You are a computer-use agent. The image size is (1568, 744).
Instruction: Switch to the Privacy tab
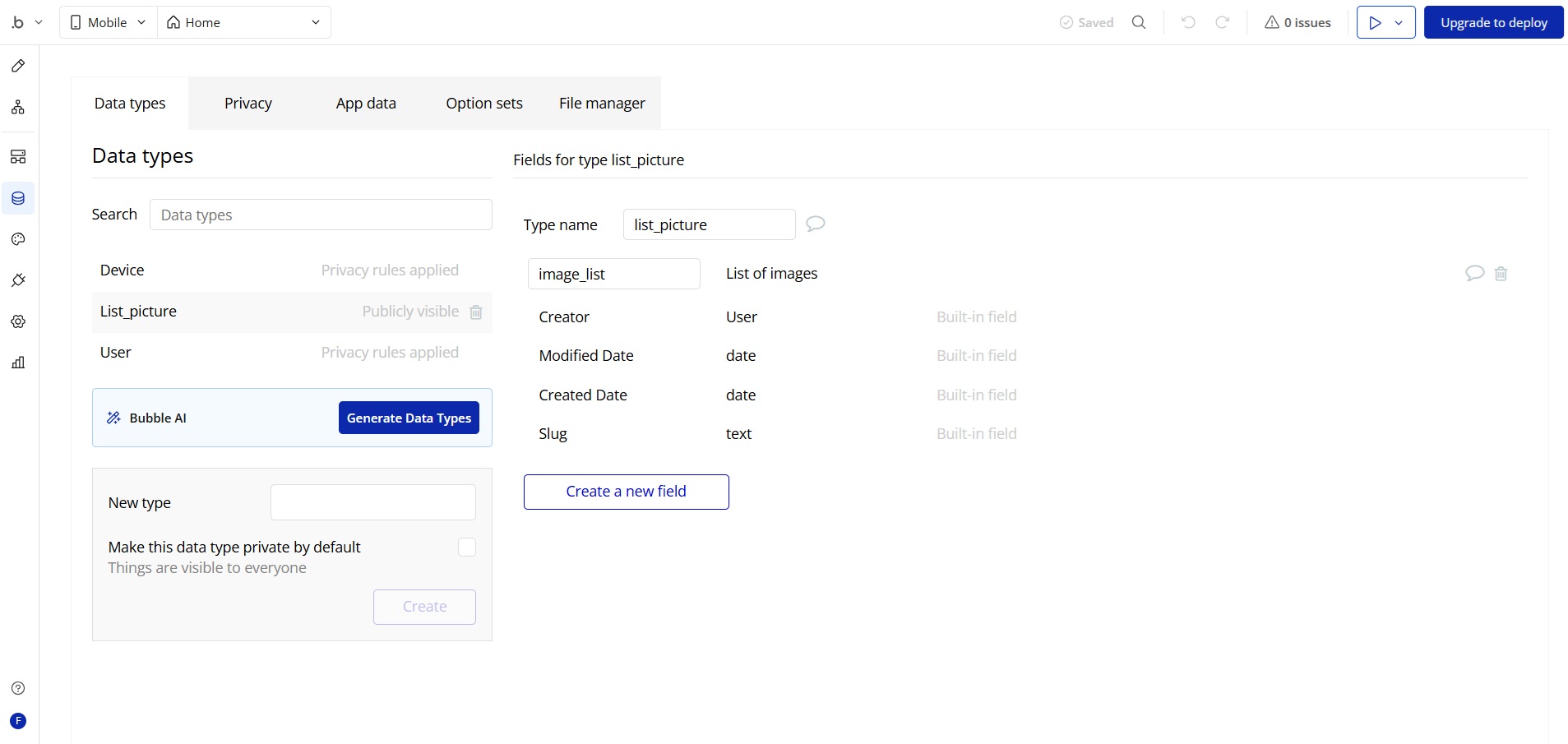(248, 104)
